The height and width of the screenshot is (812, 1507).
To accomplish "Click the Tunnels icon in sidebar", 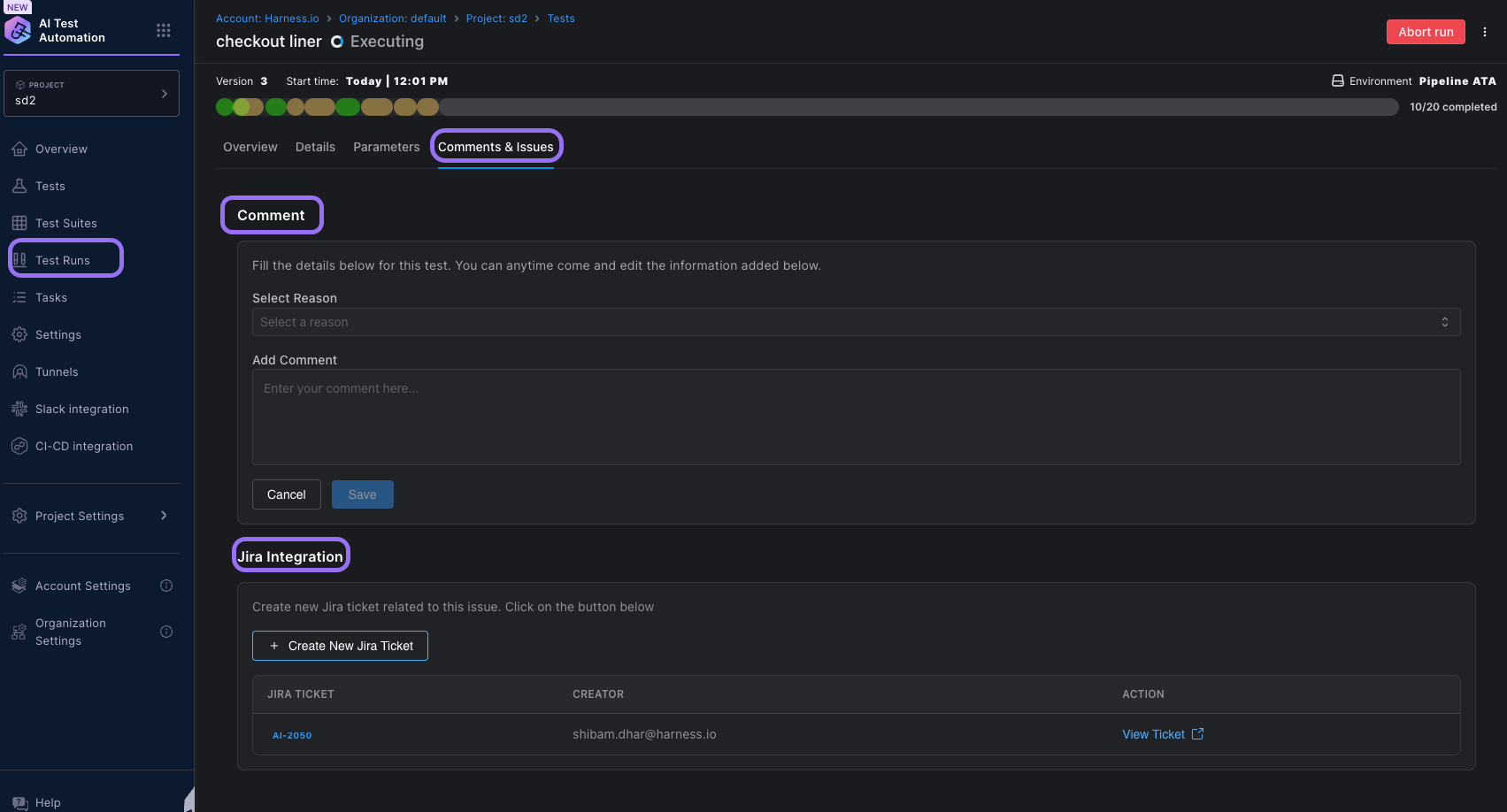I will [x=19, y=372].
